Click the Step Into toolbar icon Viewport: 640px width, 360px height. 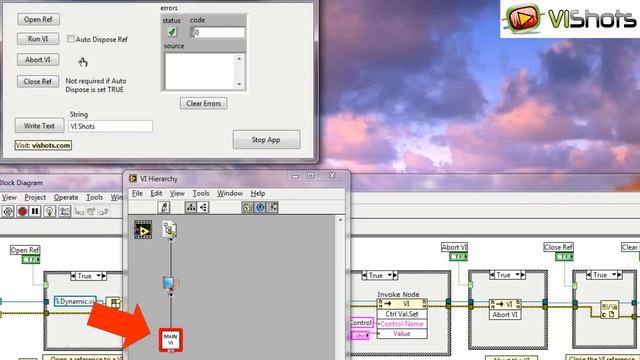click(79, 211)
